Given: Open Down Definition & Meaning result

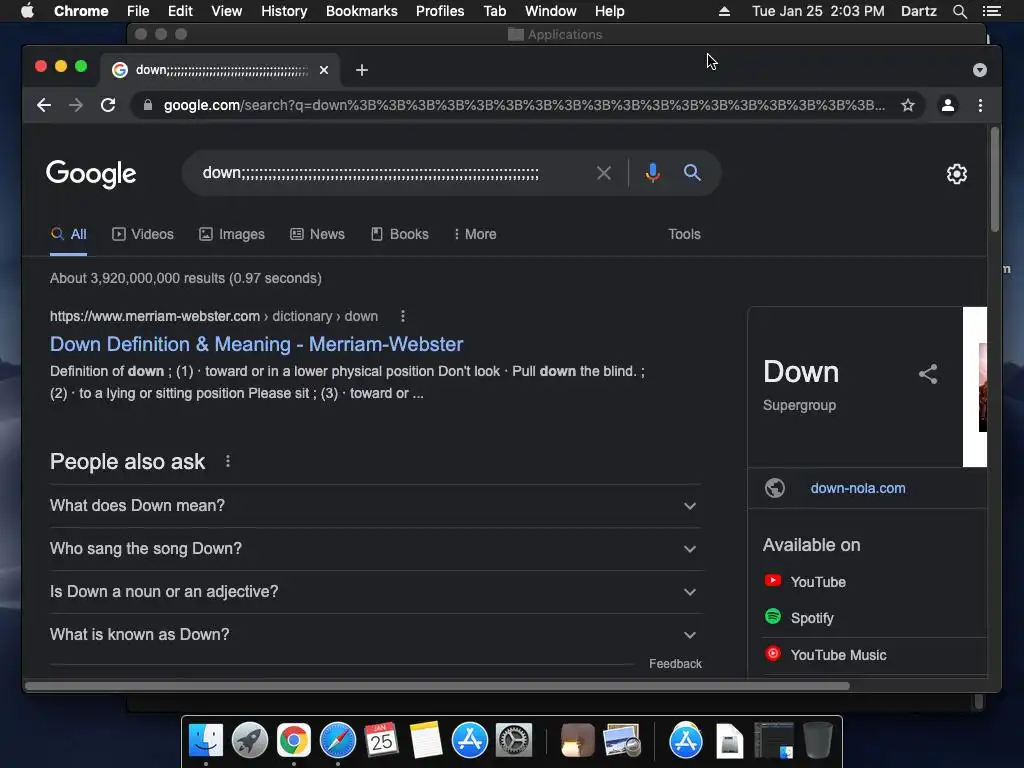Looking at the screenshot, I should 257,344.
